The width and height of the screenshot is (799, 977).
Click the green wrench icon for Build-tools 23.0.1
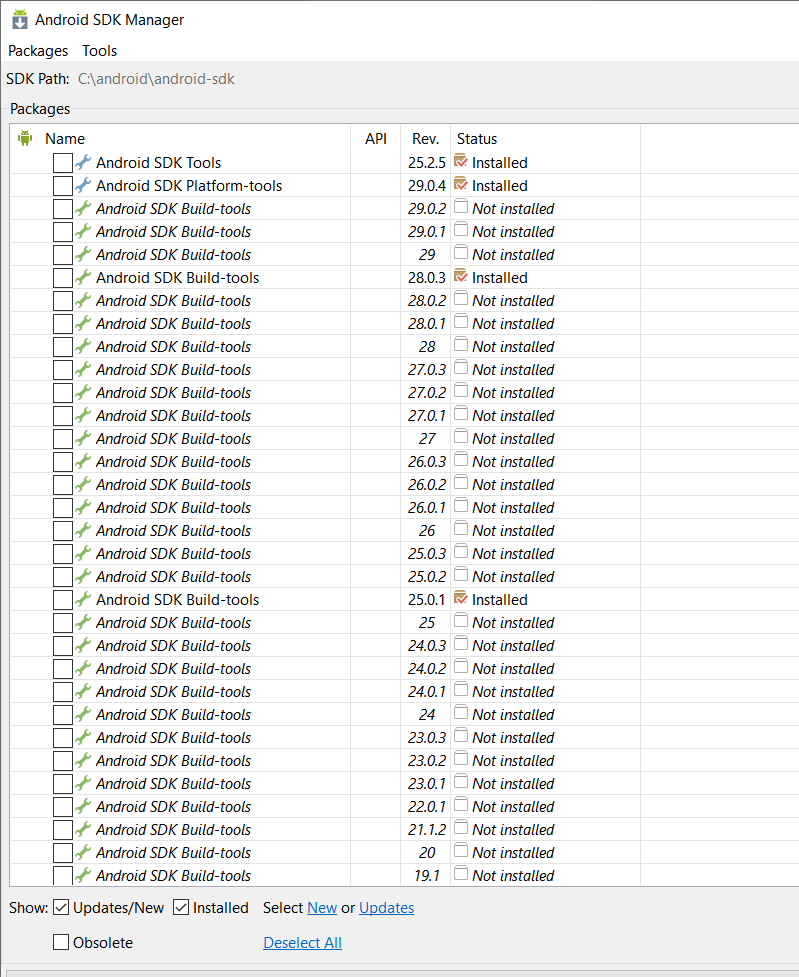(83, 783)
